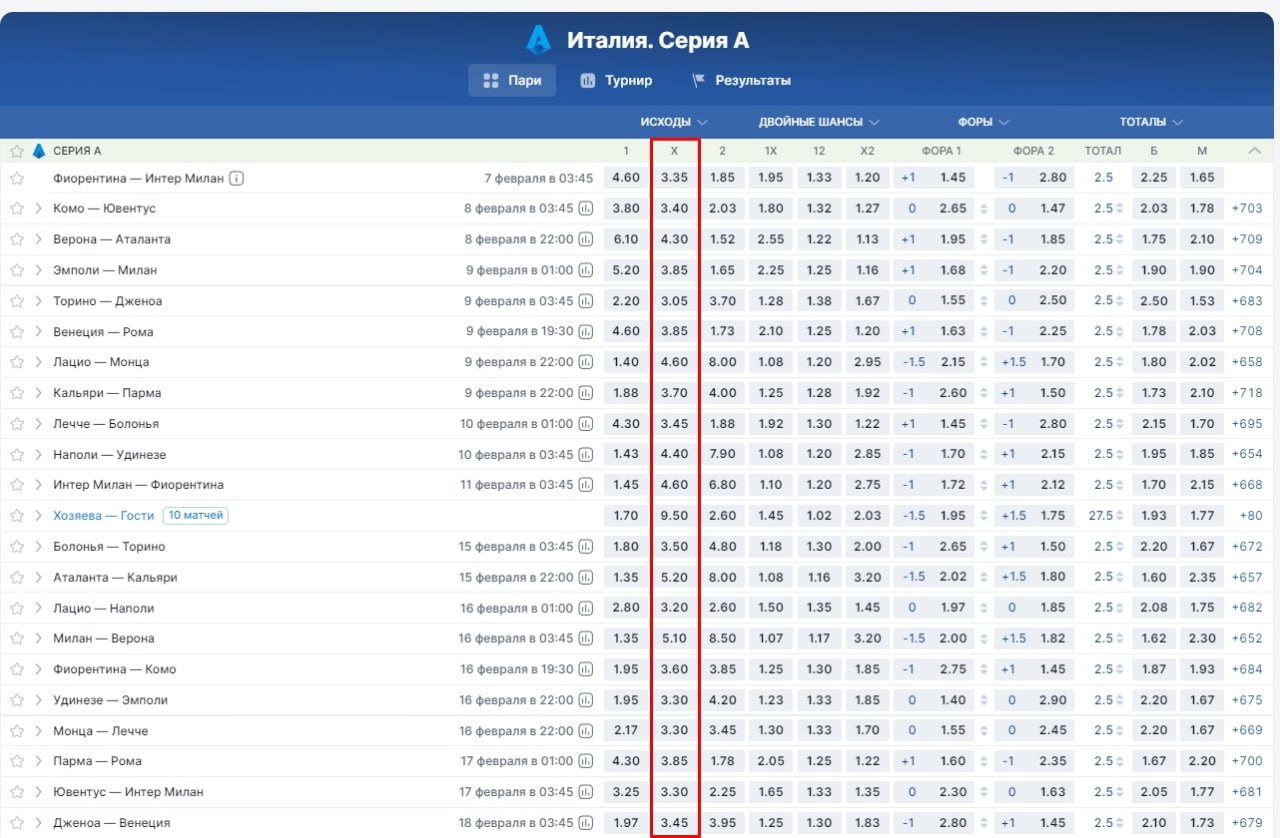Open the ТОТАЛЫ dropdown

point(1151,122)
